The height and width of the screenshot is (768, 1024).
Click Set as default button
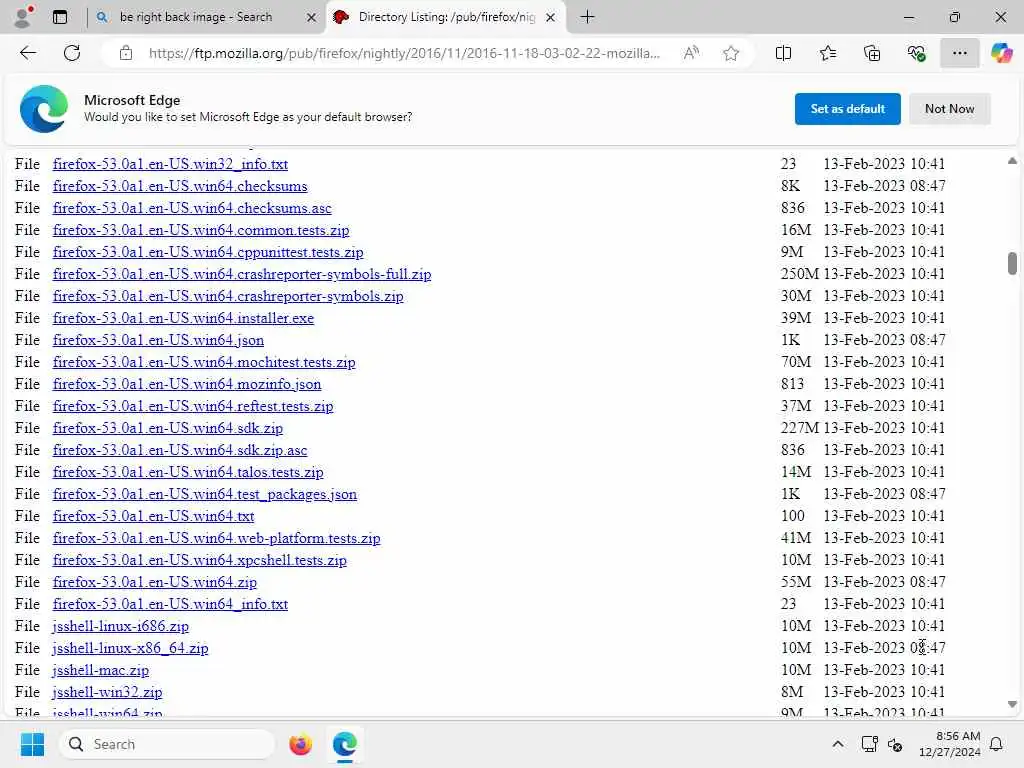pos(847,108)
